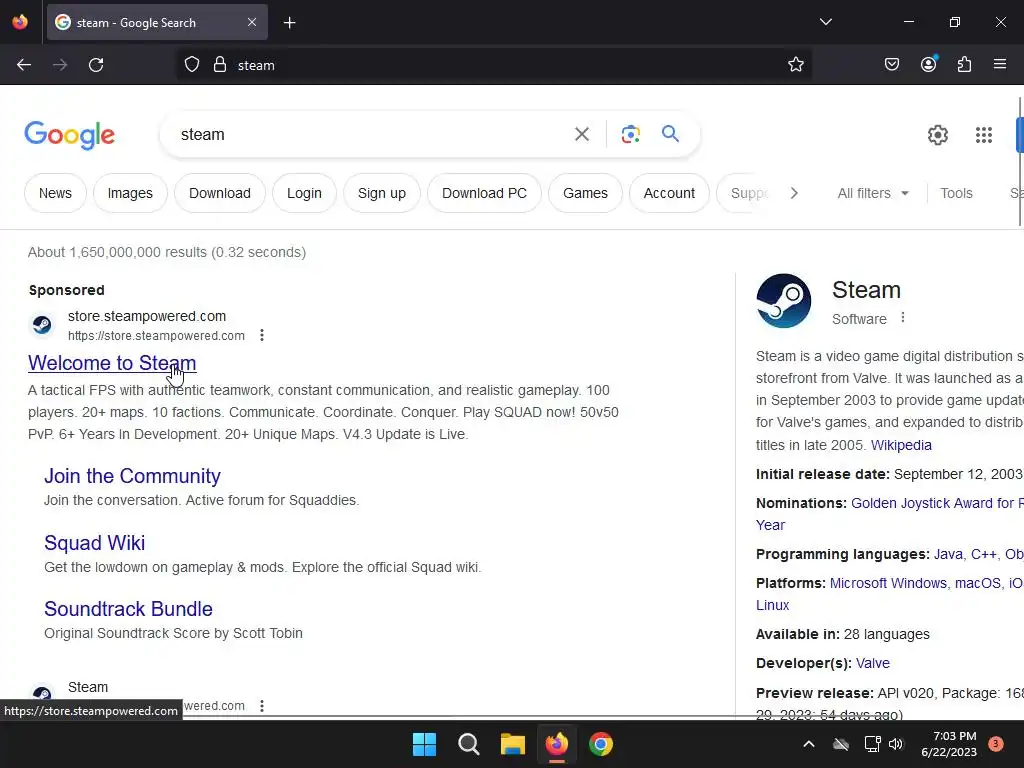Reload the page with refresh icon

point(96,65)
